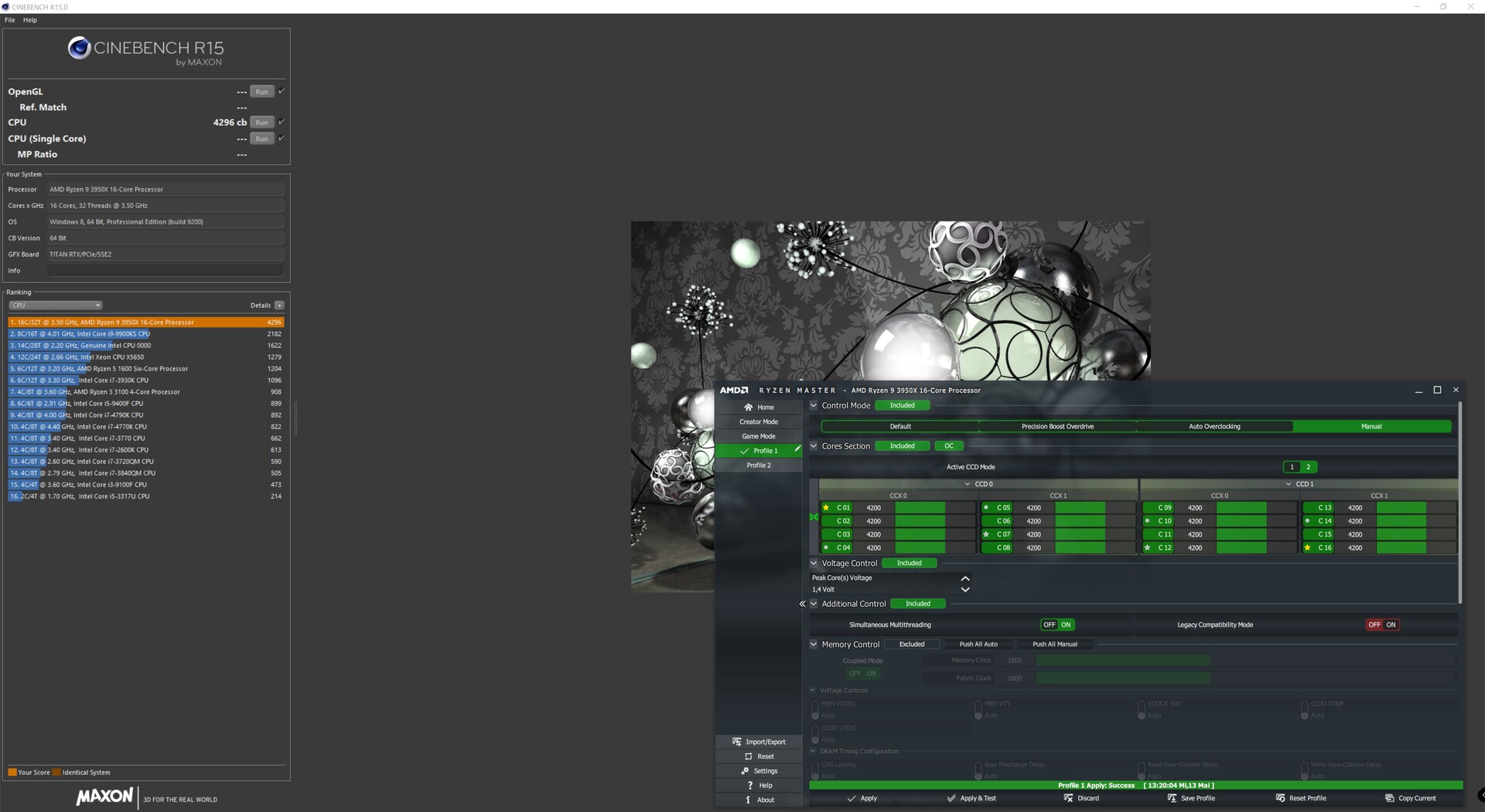Viewport: 1485px width, 812px height.
Task: Click the About info icon
Action: tap(748, 800)
